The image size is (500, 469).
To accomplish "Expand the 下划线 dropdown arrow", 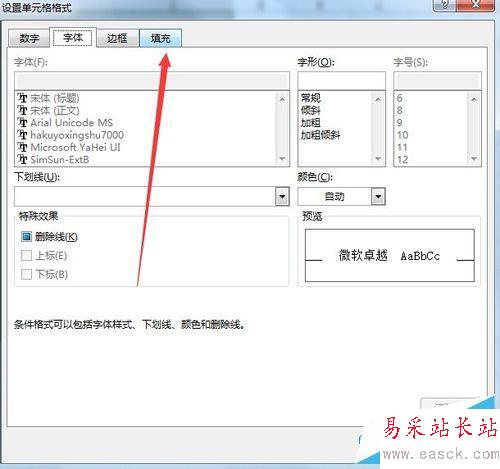I will click(x=282, y=196).
